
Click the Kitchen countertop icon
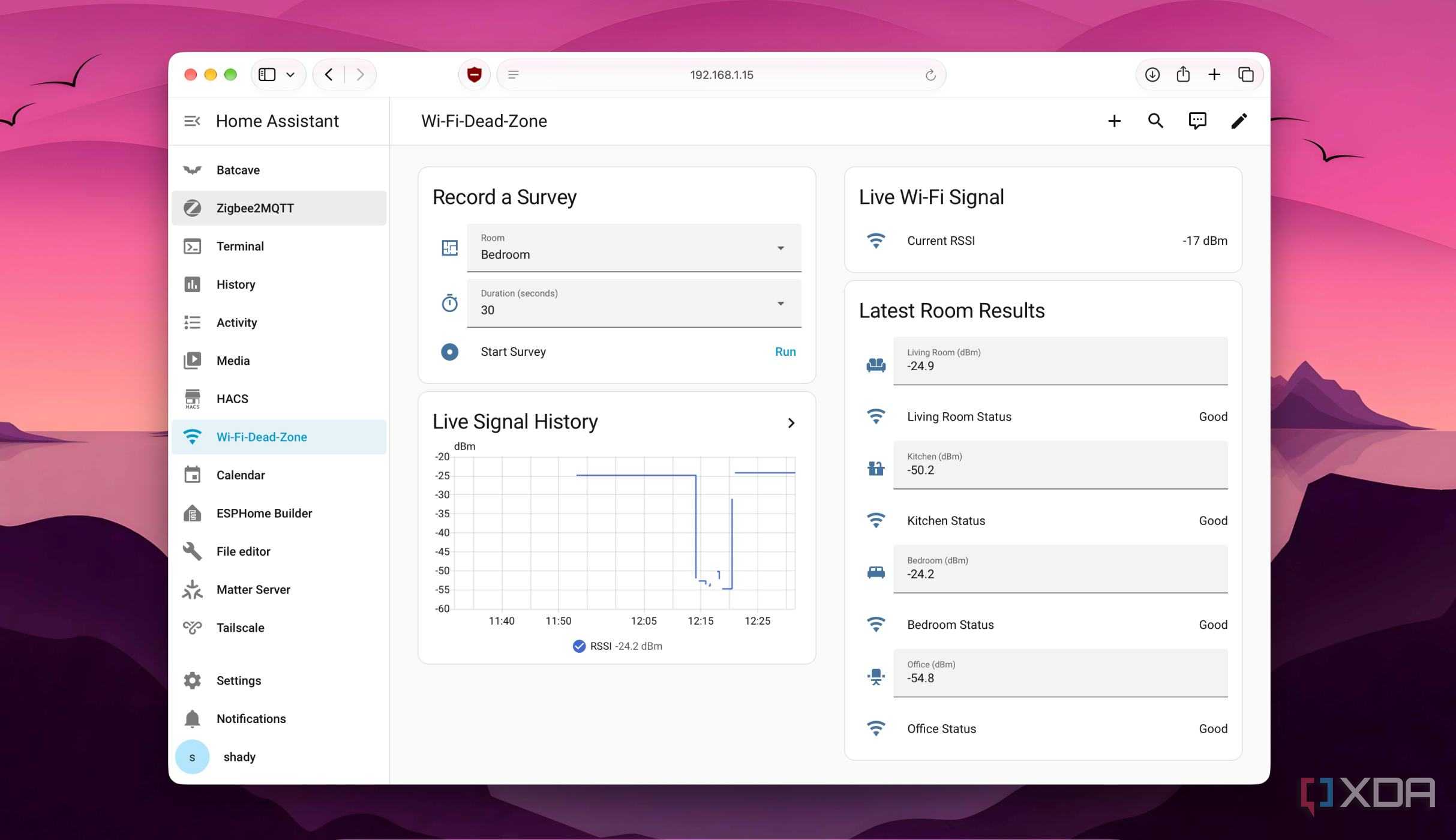click(876, 468)
